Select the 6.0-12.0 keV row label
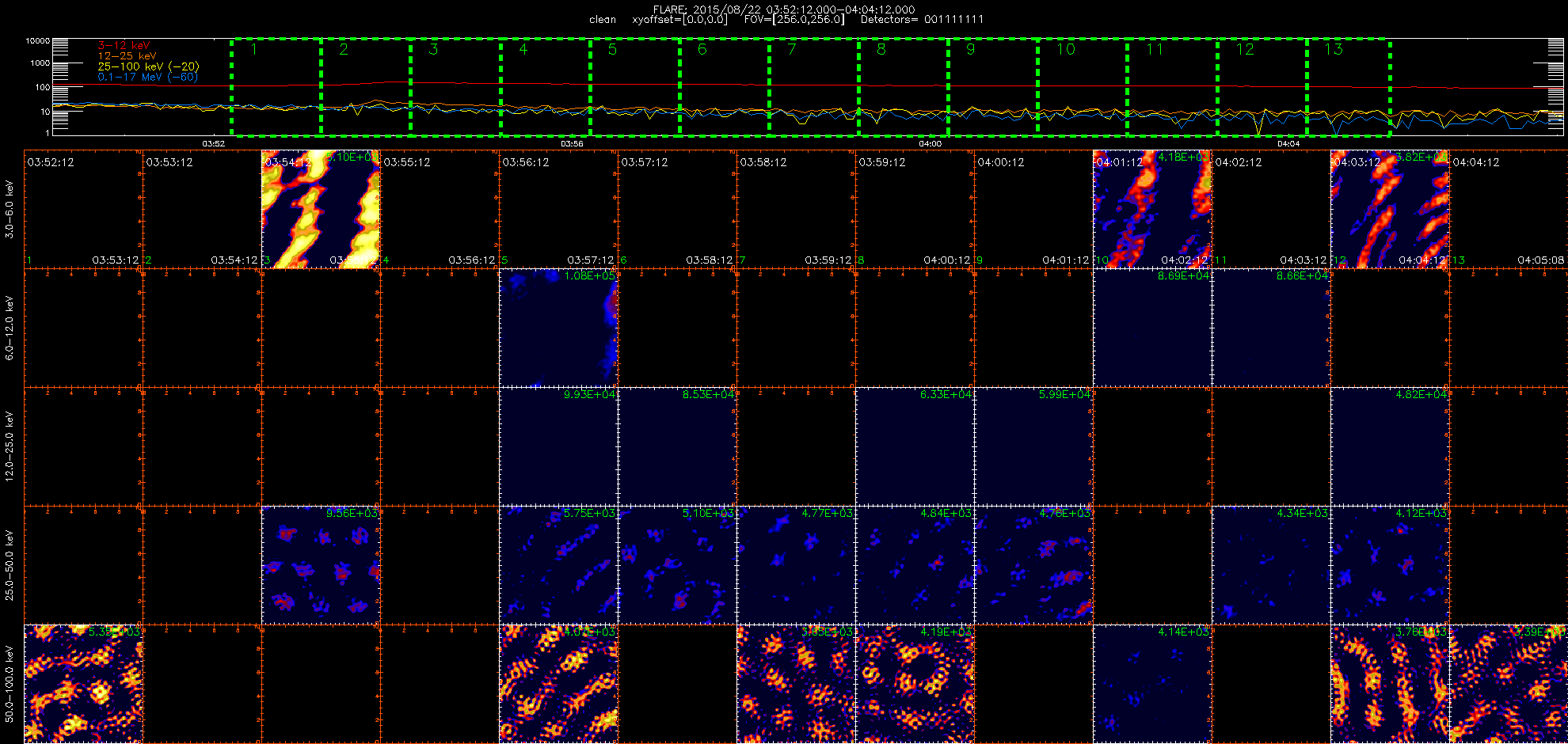Viewport: 1568px width, 744px height. (10, 328)
